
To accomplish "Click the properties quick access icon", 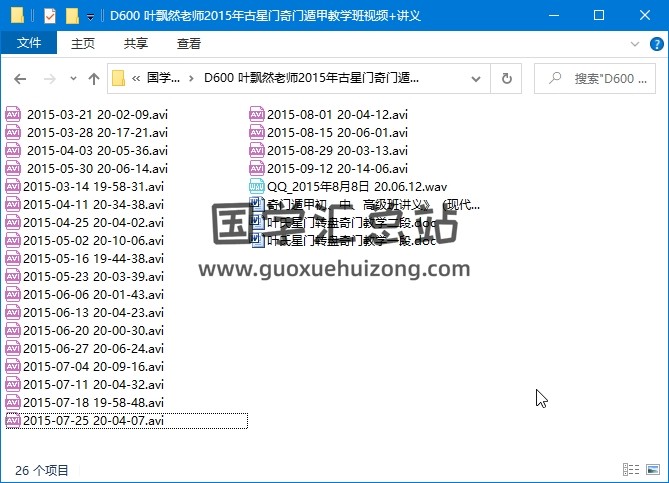I will (50, 16).
